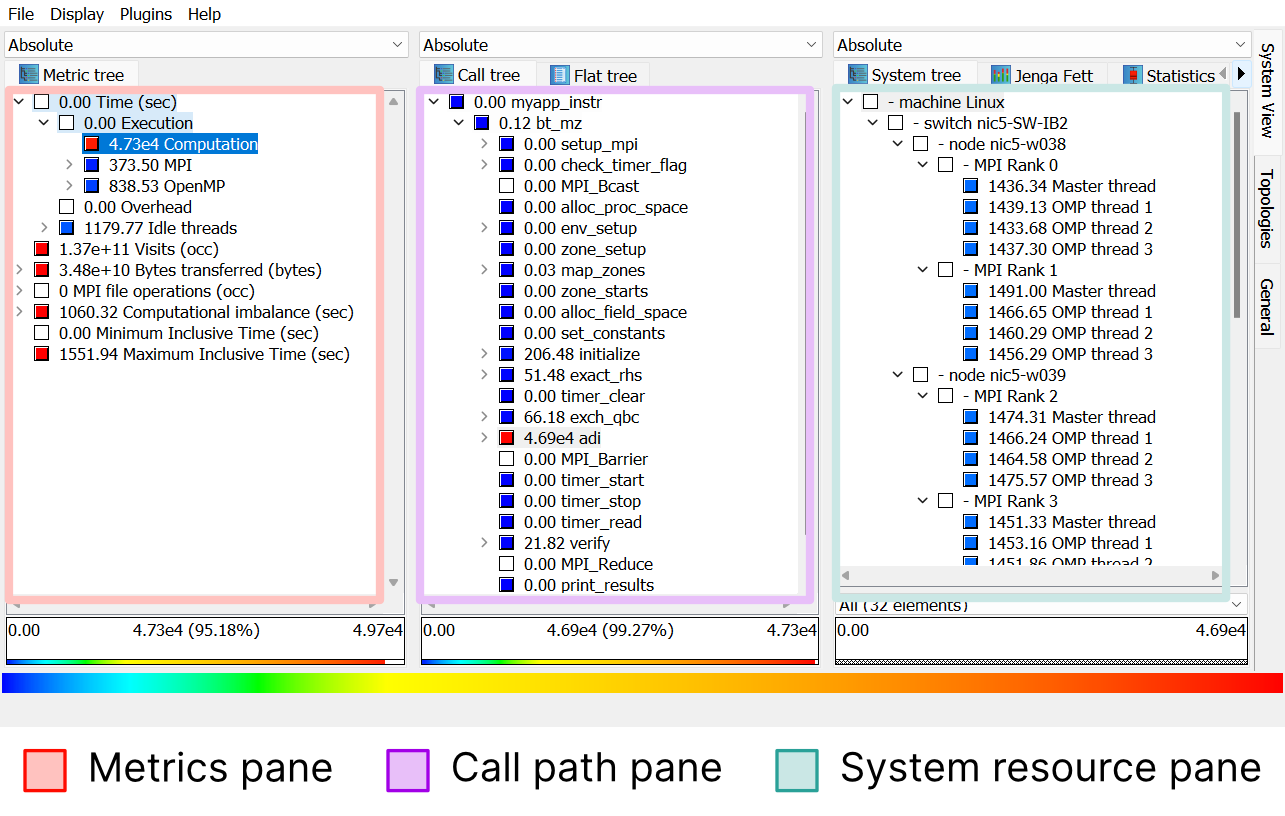Click the Metric tree tab icon
The height and width of the screenshot is (816, 1285).
pyautogui.click(x=28, y=75)
